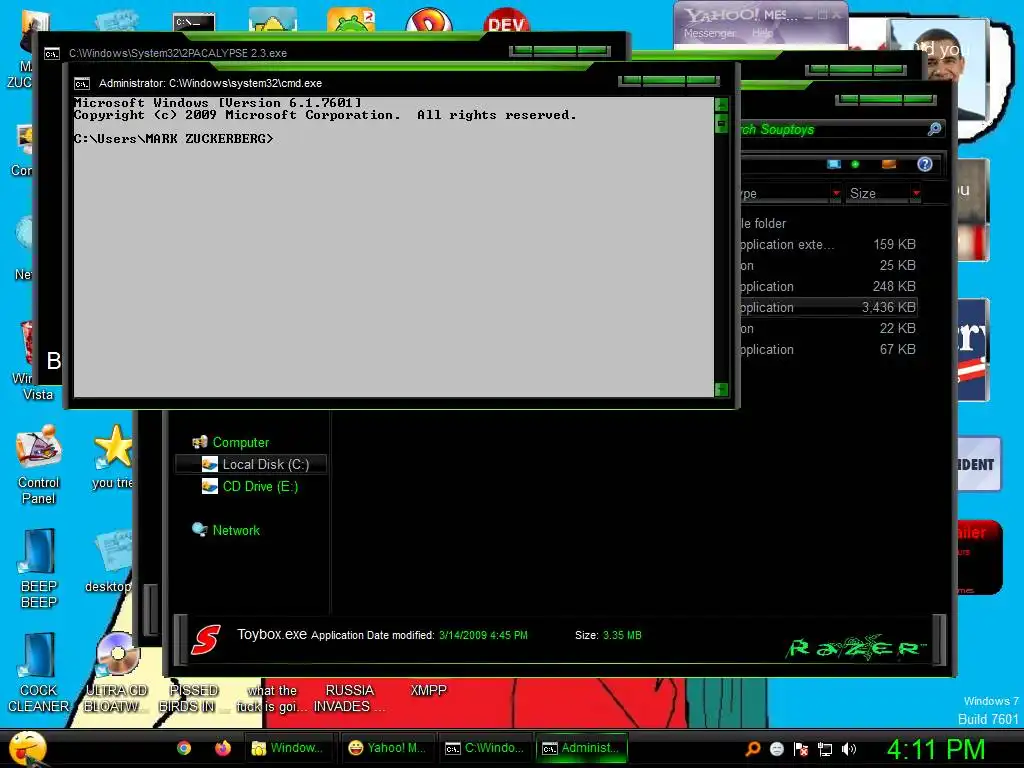The height and width of the screenshot is (768, 1024).
Task: Open the Action Center flag tray icon
Action: click(801, 749)
